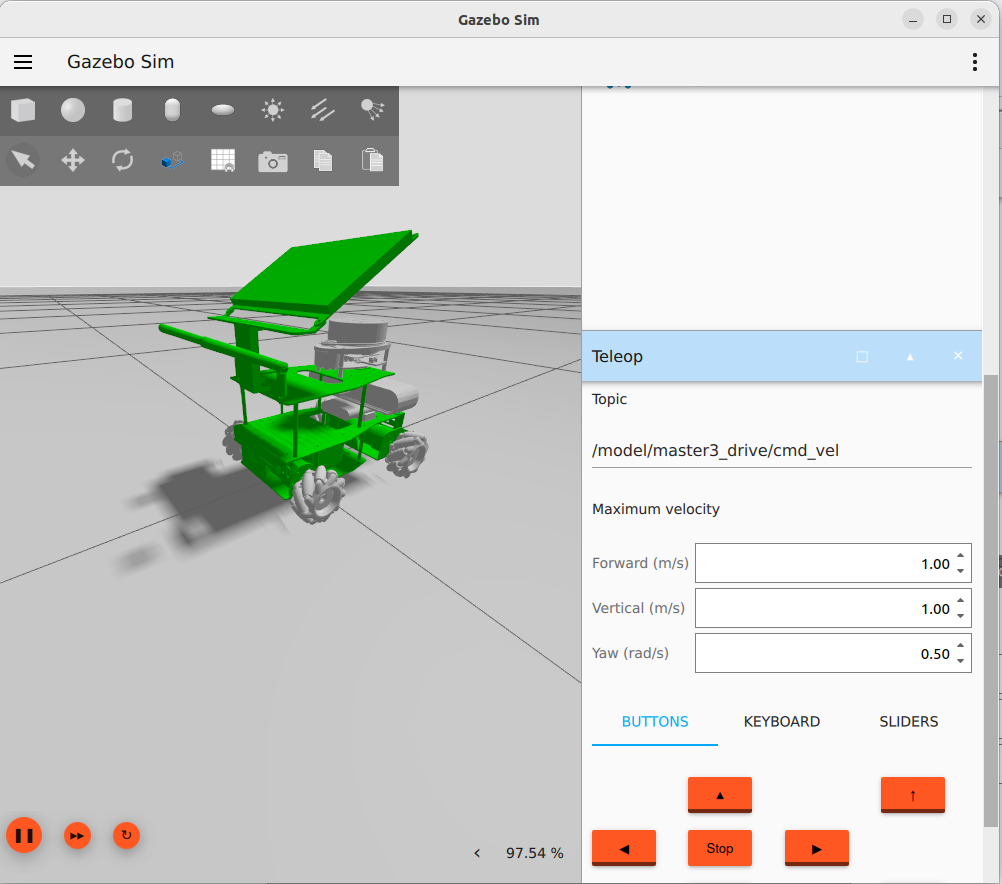
Task: Open the three-dot plugins menu
Action: pos(975,62)
